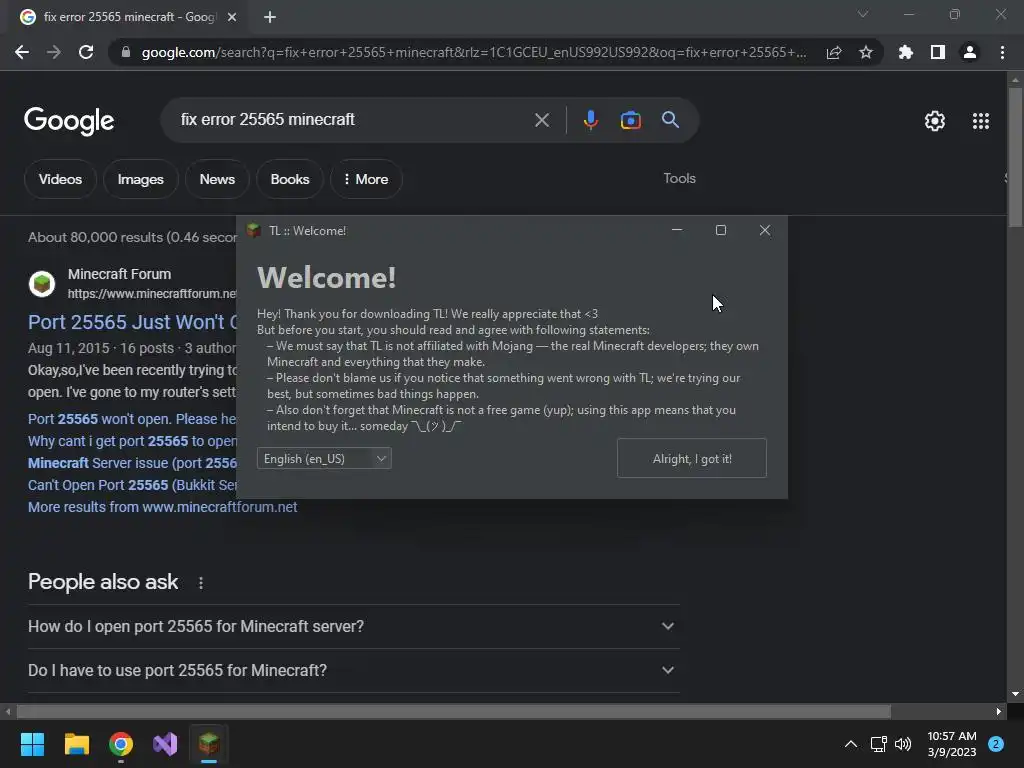
Task: Select the Videos search filter
Action: click(x=60, y=179)
